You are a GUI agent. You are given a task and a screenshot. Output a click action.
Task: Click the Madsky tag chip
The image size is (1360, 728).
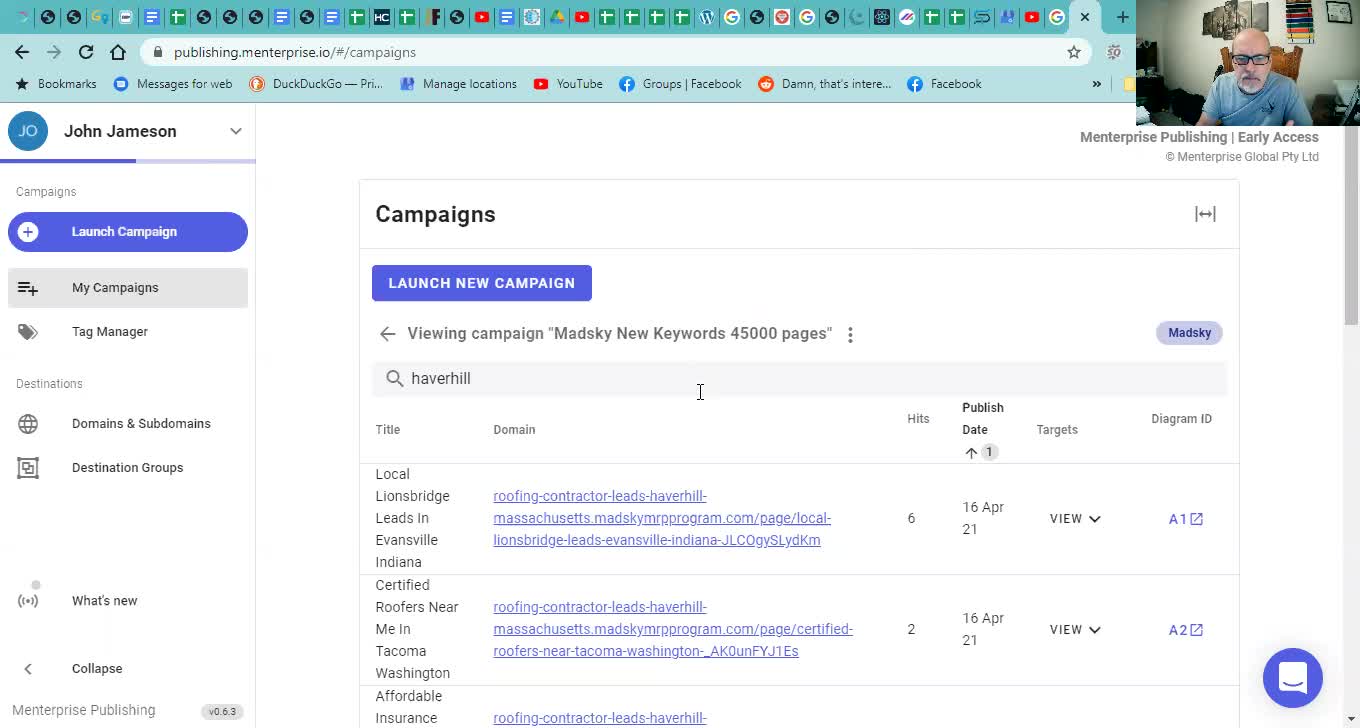click(1189, 333)
